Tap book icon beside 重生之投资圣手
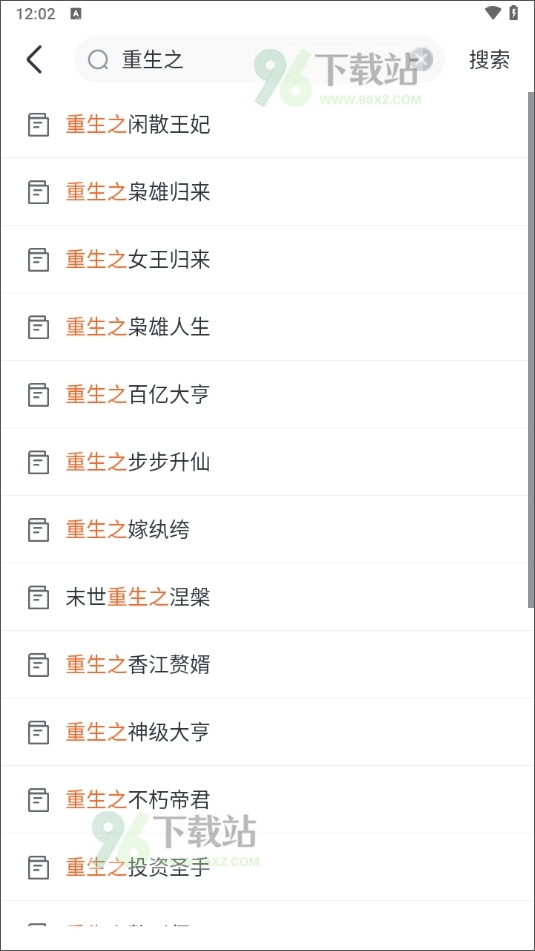This screenshot has width=535, height=951. (39, 868)
